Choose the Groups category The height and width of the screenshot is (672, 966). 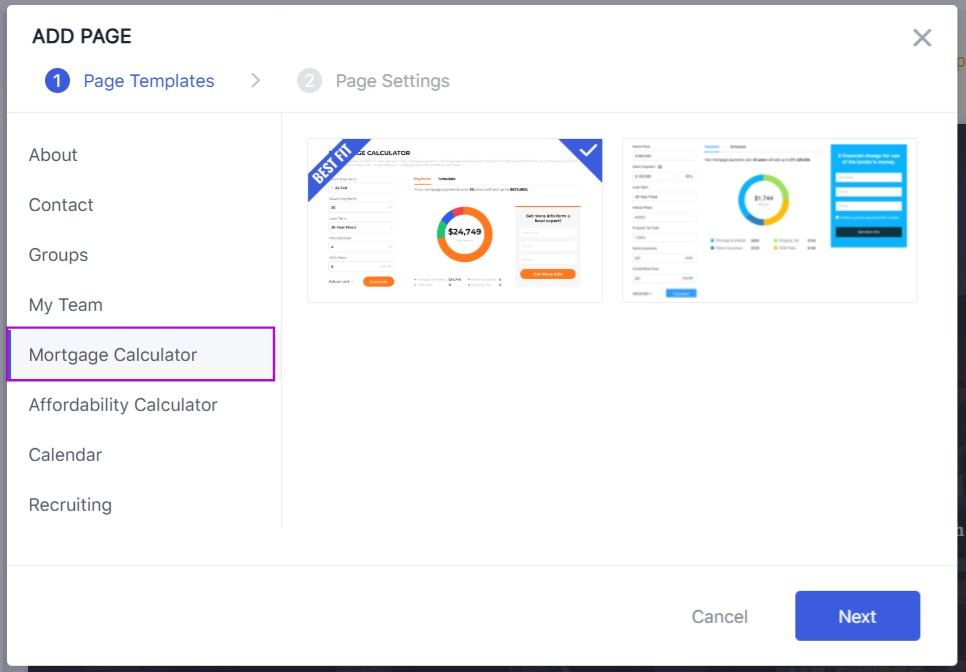pyautogui.click(x=58, y=255)
